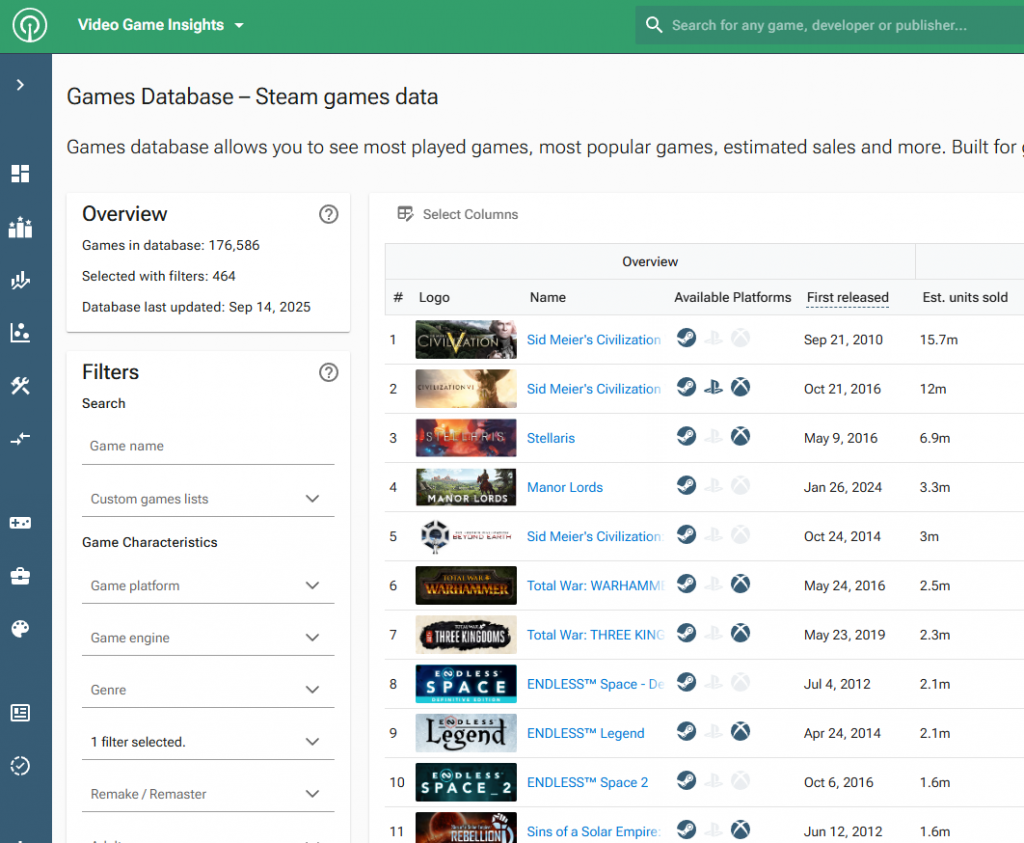Open the briefcase icon in sidebar
The width and height of the screenshot is (1024, 843).
click(20, 576)
